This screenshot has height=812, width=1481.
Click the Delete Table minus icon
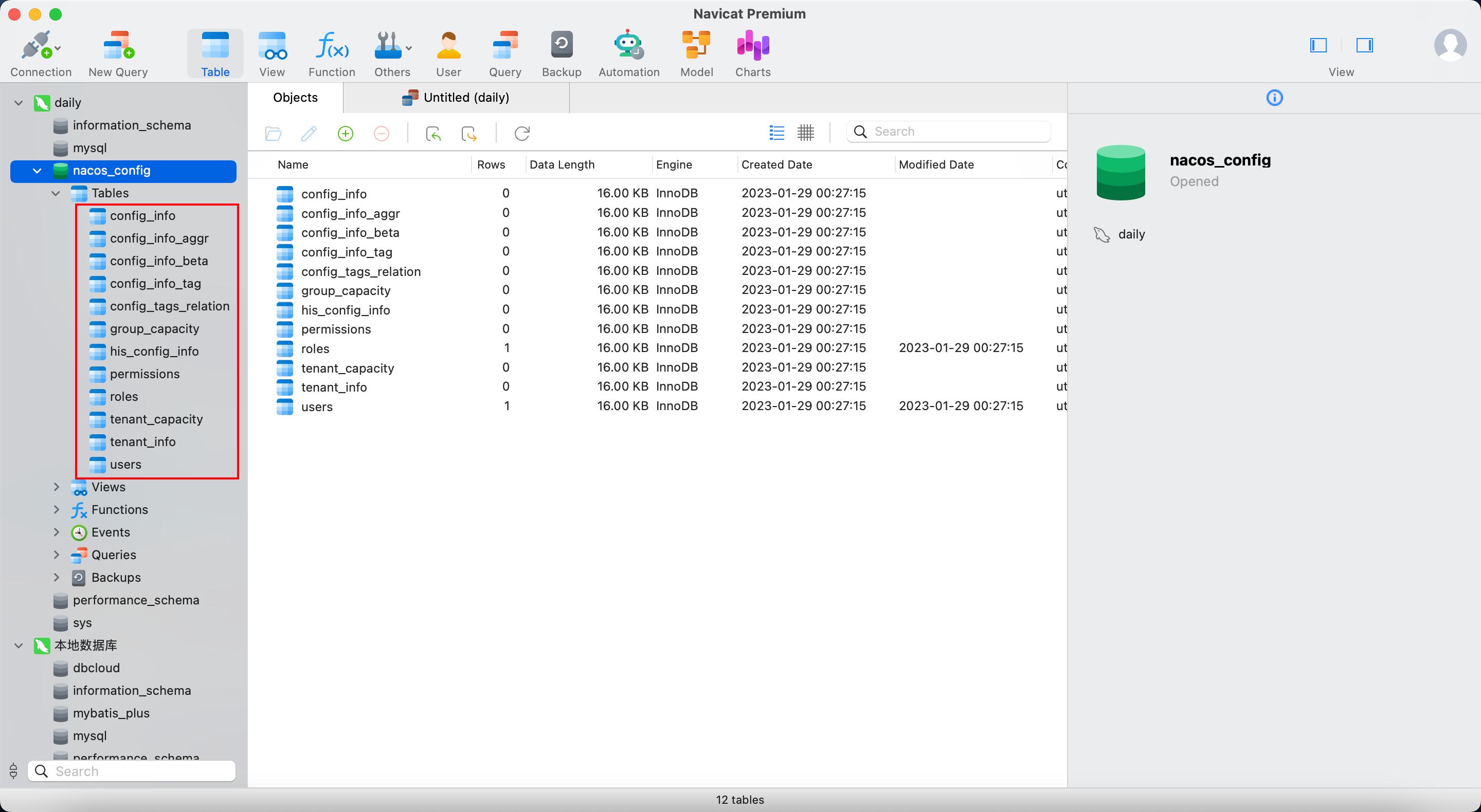382,134
